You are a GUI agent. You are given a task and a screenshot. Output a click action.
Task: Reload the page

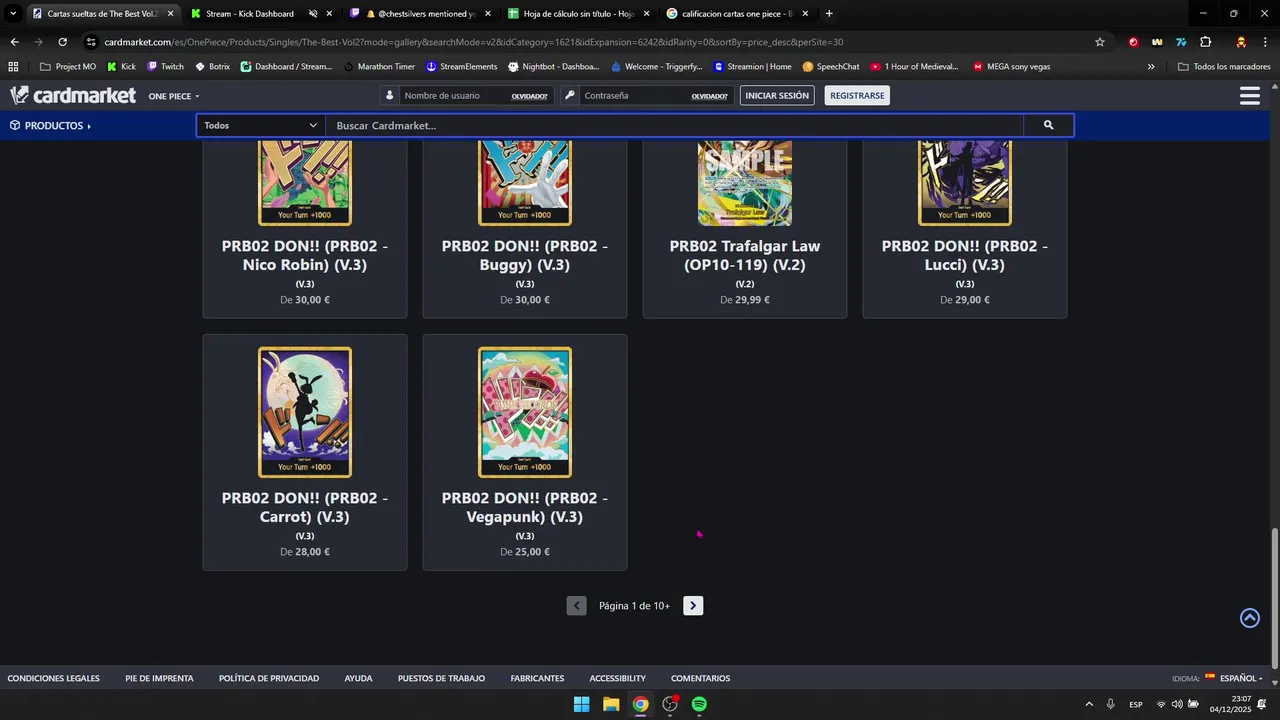tap(62, 42)
